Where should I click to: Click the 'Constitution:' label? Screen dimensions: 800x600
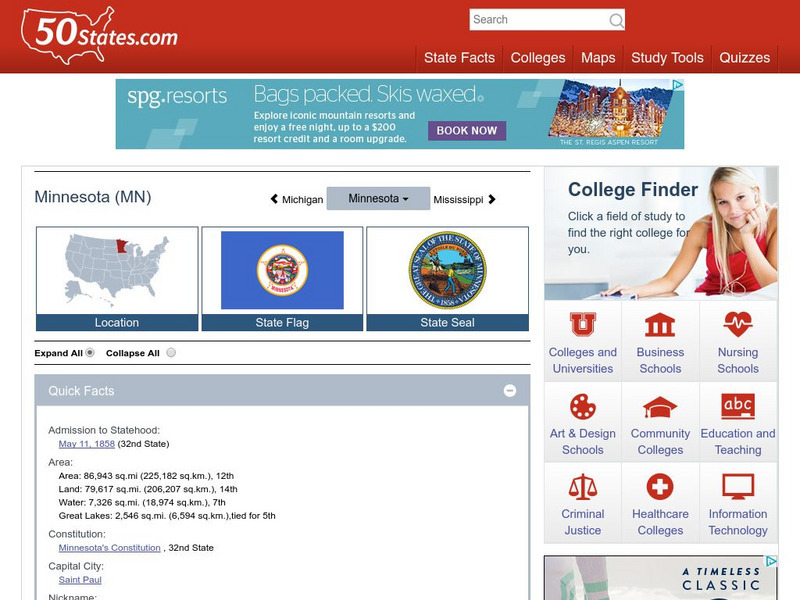(77, 534)
